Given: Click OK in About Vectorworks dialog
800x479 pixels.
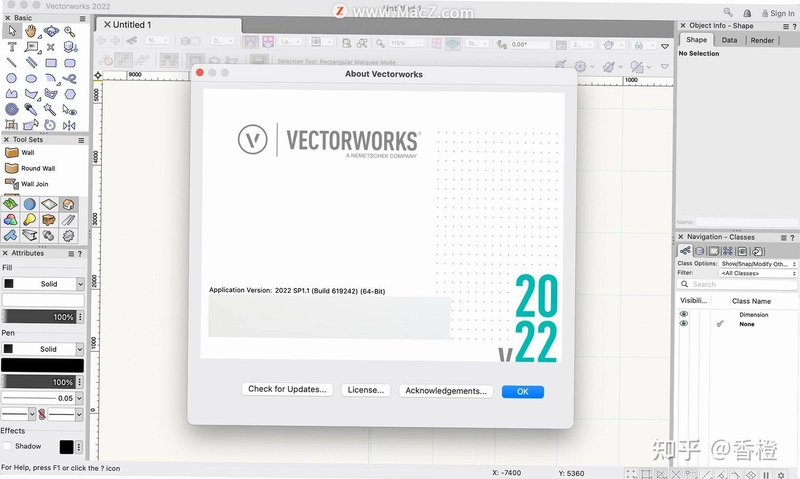Looking at the screenshot, I should (523, 391).
